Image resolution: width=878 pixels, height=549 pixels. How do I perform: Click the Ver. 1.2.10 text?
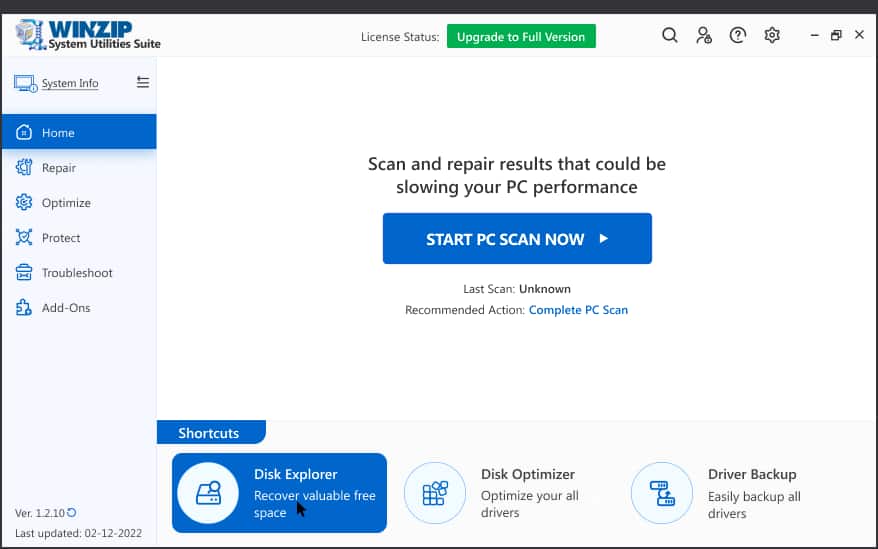pyautogui.click(x=40, y=513)
